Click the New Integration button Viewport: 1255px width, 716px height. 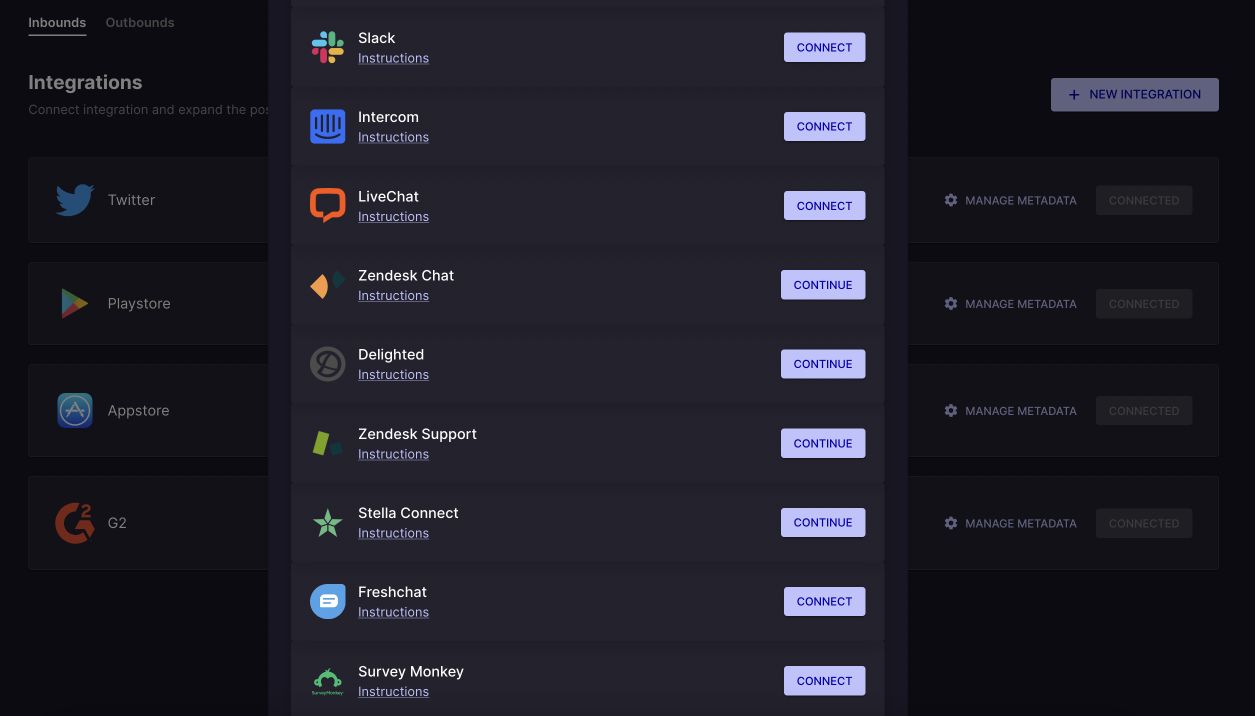(1134, 94)
